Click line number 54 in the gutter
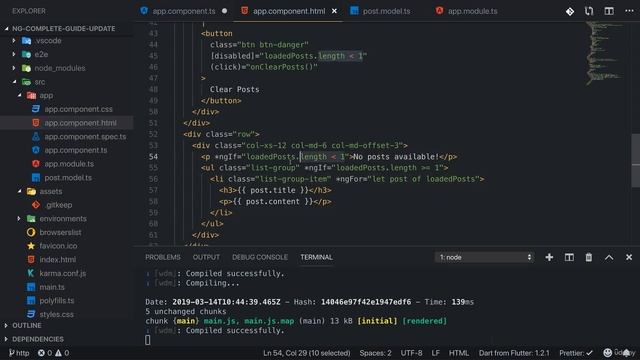Screen dimensions: 640x360 coord(153,157)
